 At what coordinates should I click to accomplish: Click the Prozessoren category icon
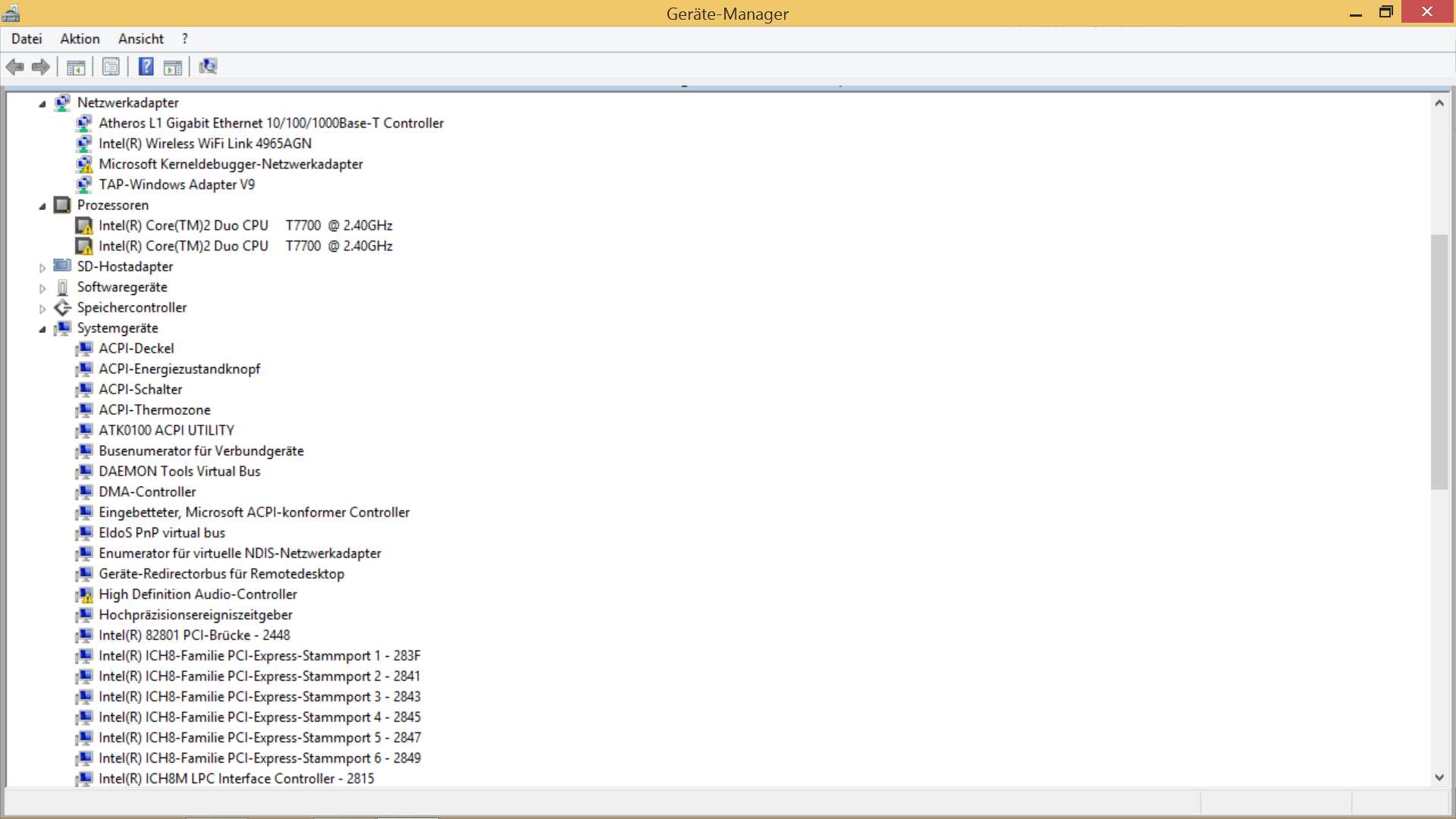click(63, 205)
